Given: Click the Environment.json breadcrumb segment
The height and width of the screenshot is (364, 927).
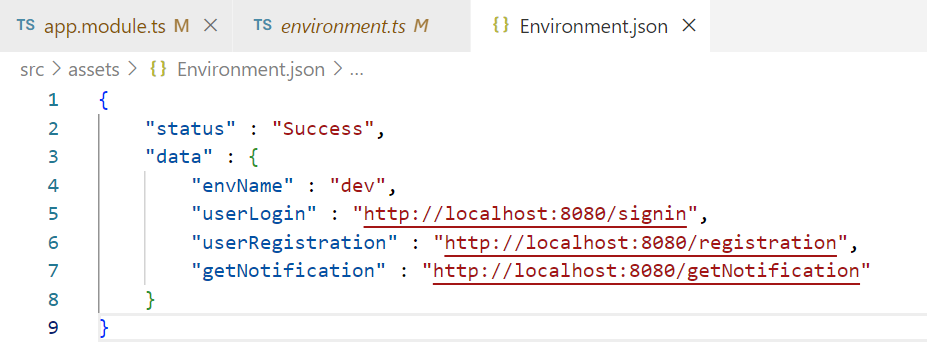Looking at the screenshot, I should point(251,70).
